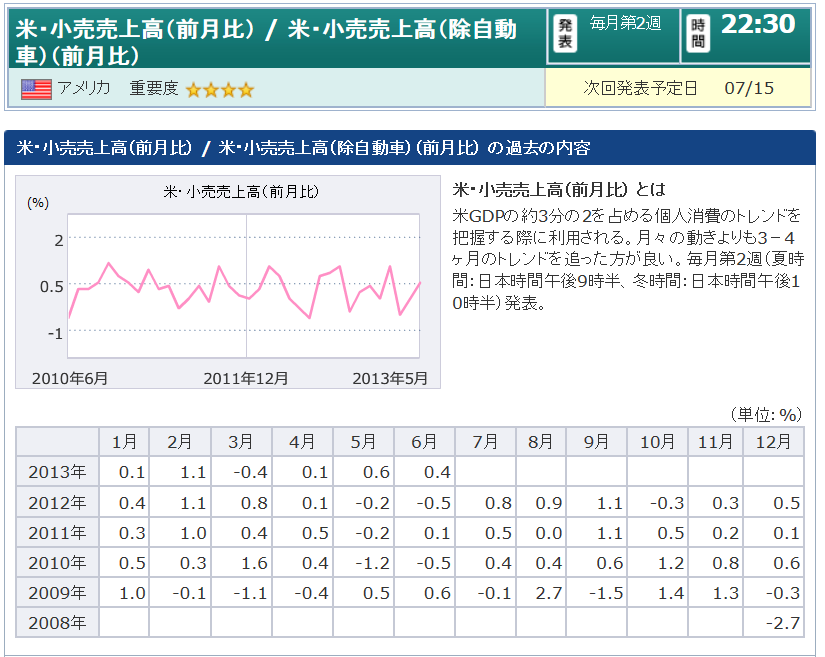Click the アメリカ country label

point(84,87)
